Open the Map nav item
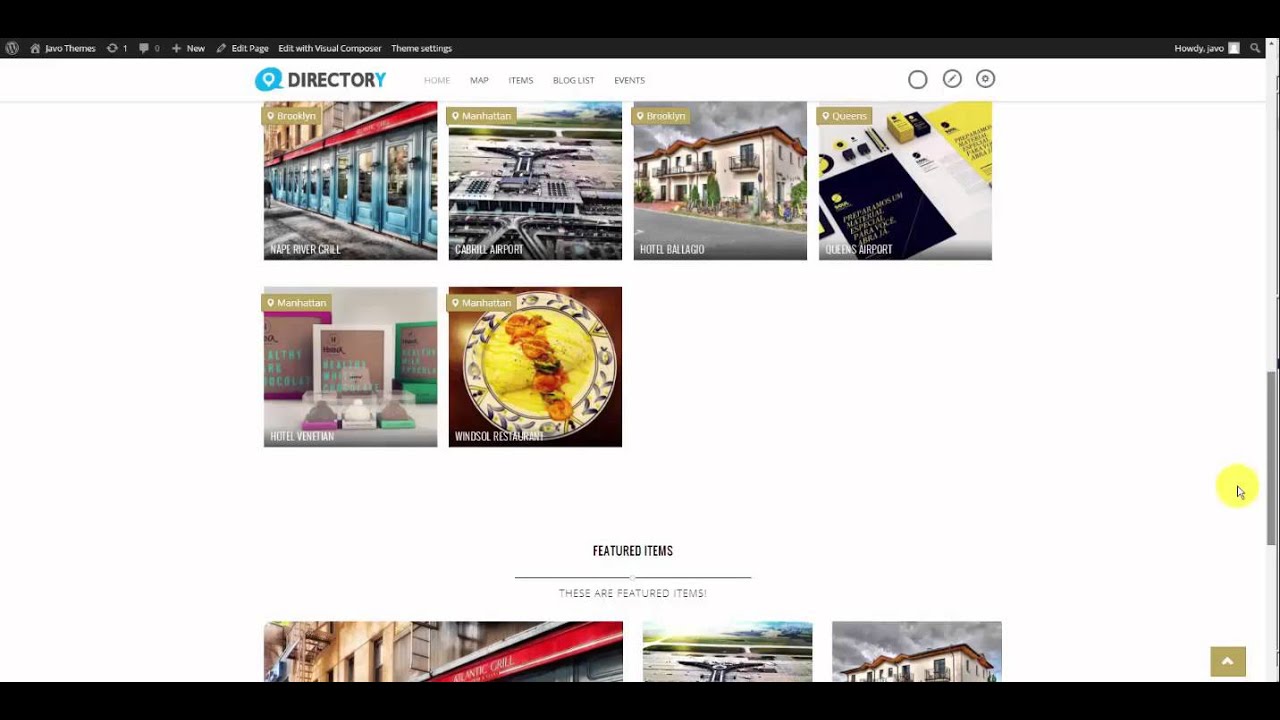This screenshot has width=1280, height=720. (x=479, y=80)
